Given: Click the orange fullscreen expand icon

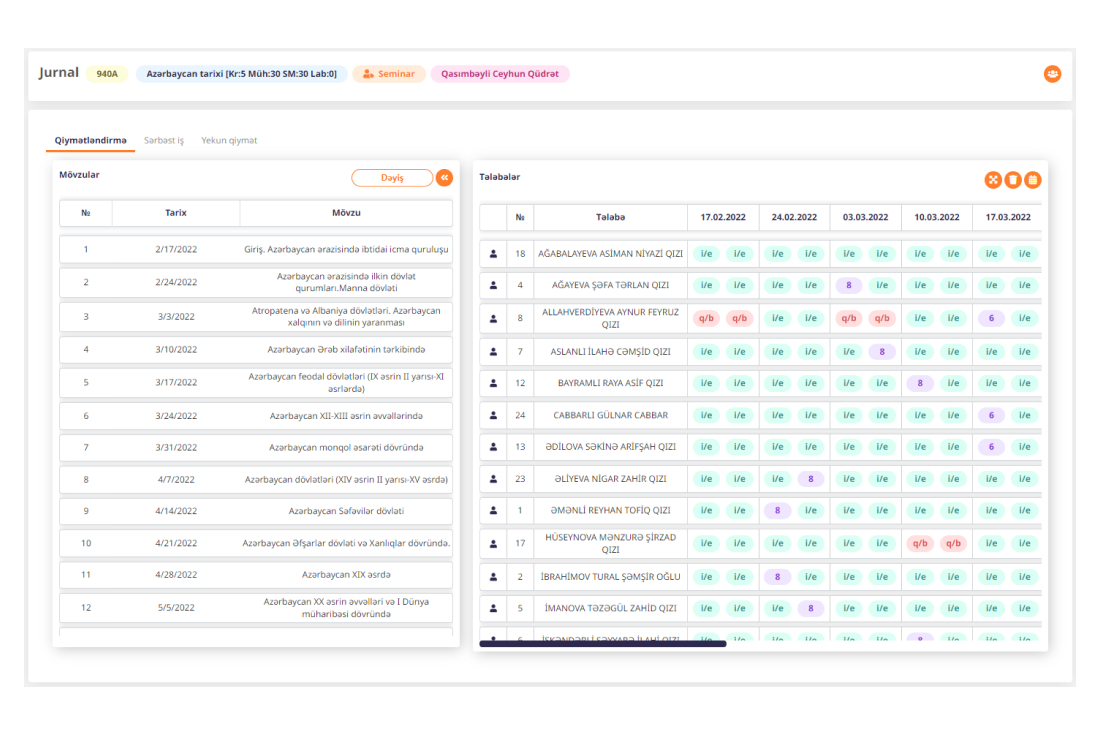Looking at the screenshot, I should [x=993, y=180].
